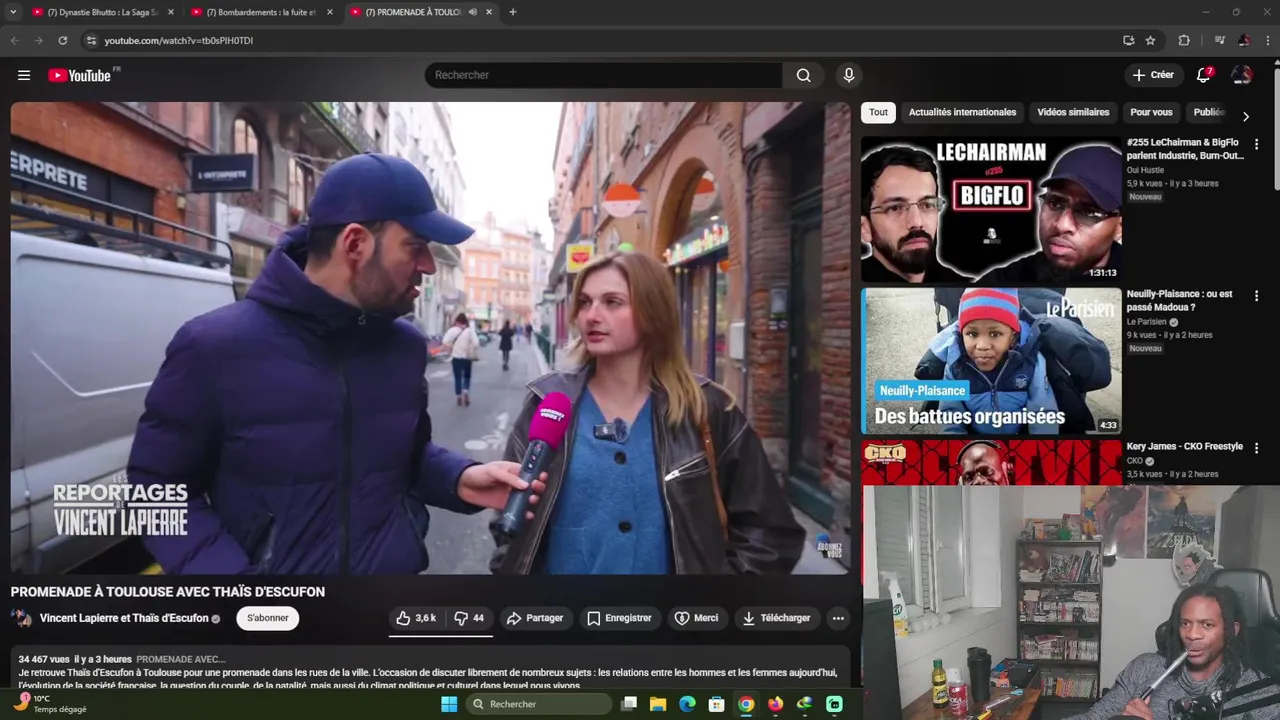
Task: Open a new browser tab
Action: point(513,12)
